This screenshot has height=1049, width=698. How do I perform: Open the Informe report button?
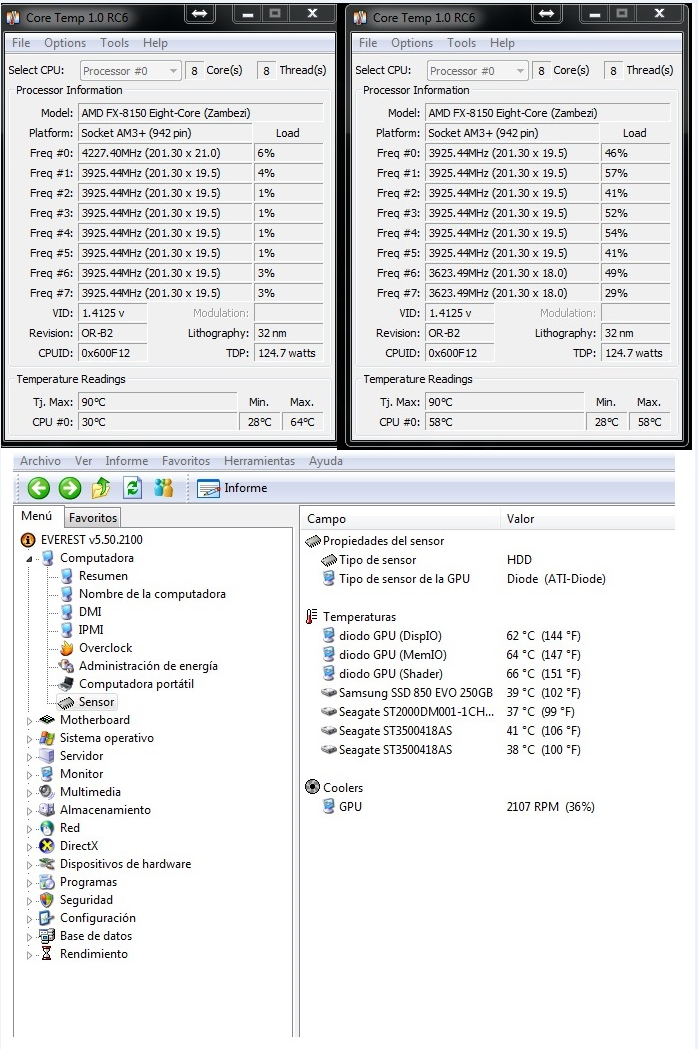232,488
